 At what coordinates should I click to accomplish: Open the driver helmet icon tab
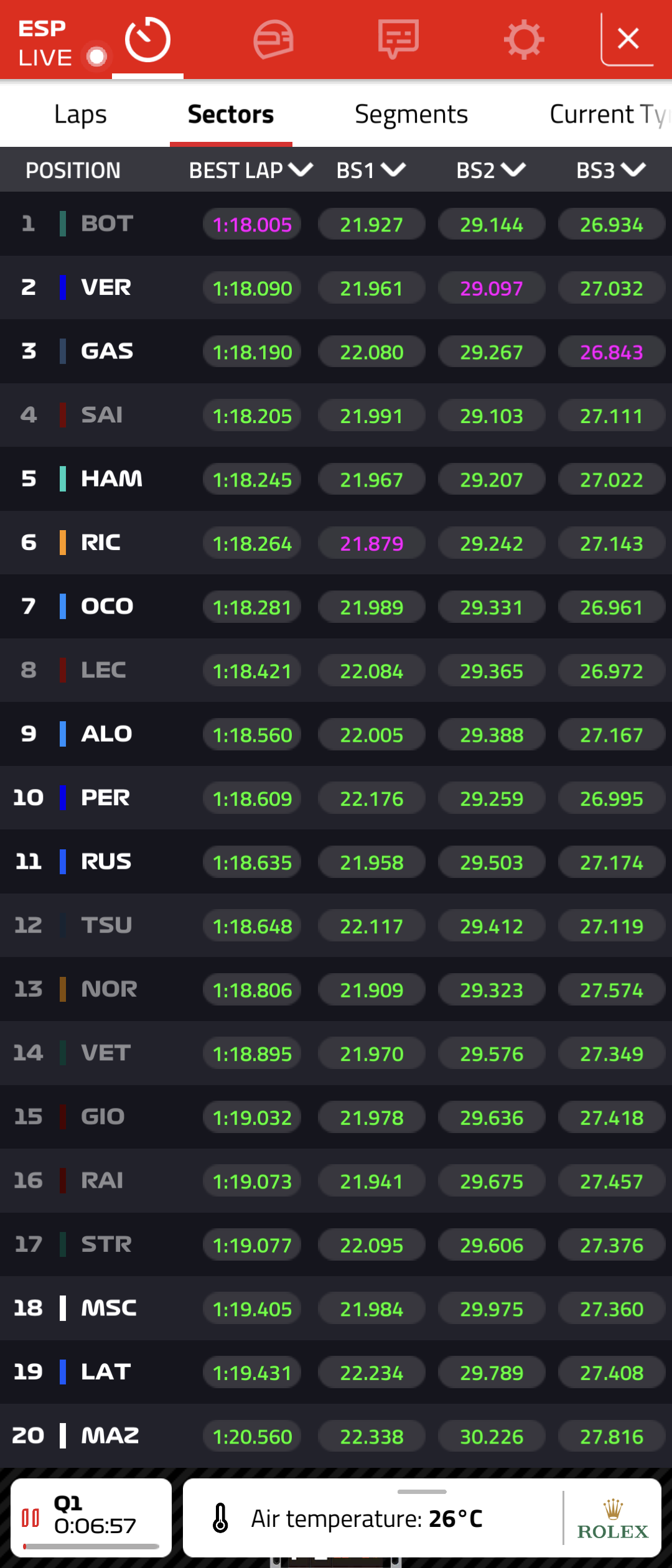[273, 40]
